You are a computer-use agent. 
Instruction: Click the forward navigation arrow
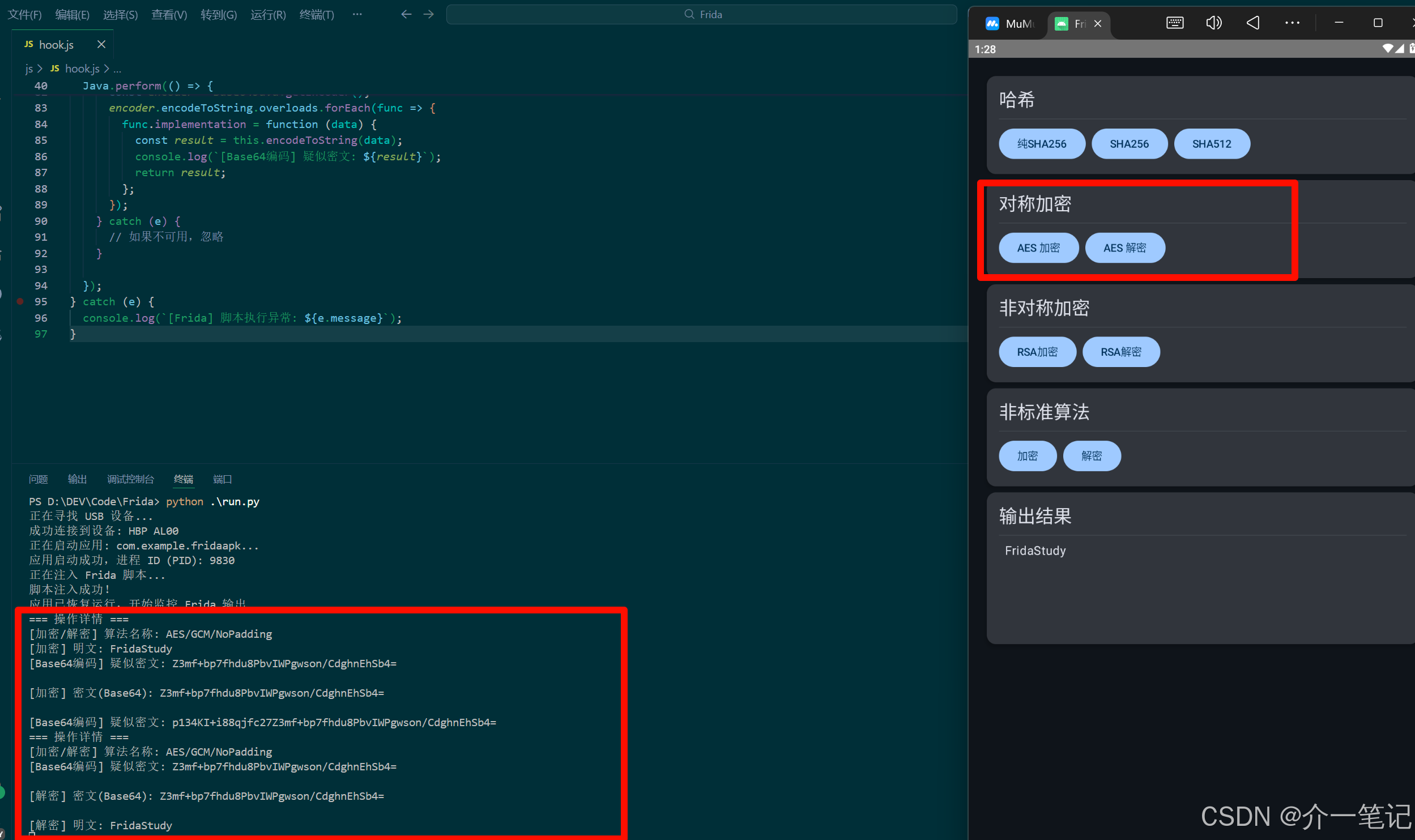click(429, 14)
